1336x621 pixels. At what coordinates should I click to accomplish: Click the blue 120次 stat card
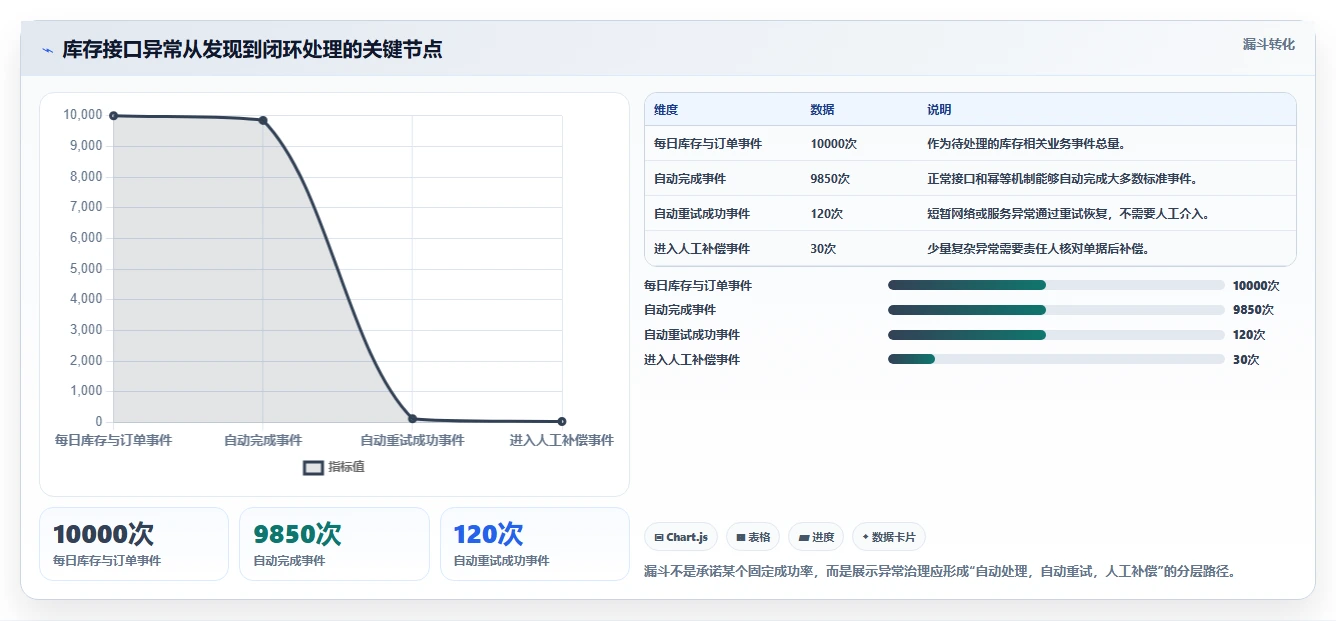coord(535,544)
